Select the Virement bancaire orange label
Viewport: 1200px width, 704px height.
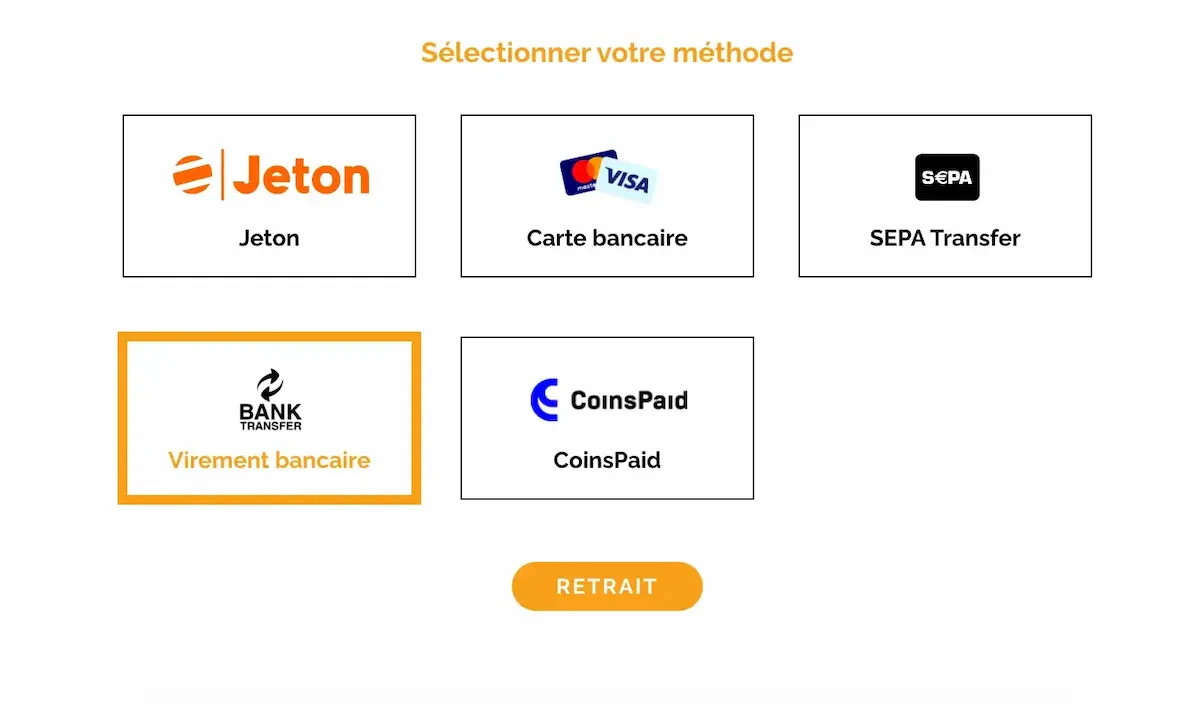tap(269, 460)
